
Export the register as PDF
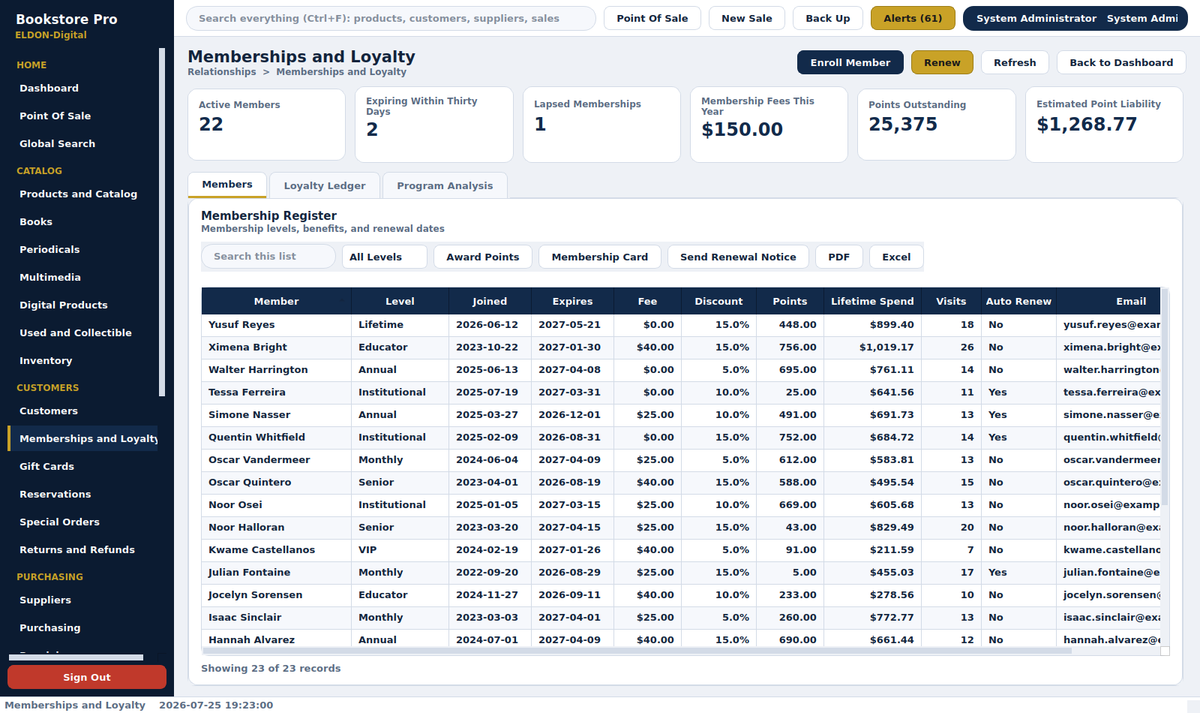[839, 257]
